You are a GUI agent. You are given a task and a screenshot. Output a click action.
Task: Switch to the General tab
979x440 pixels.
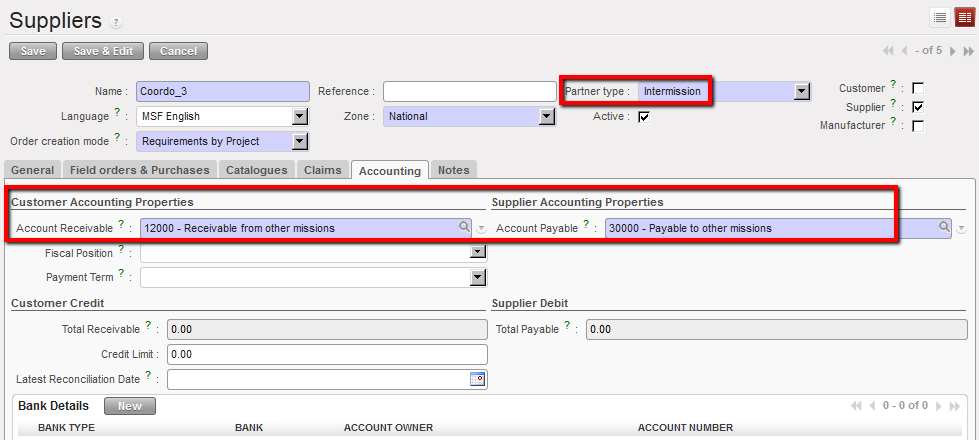(32, 171)
